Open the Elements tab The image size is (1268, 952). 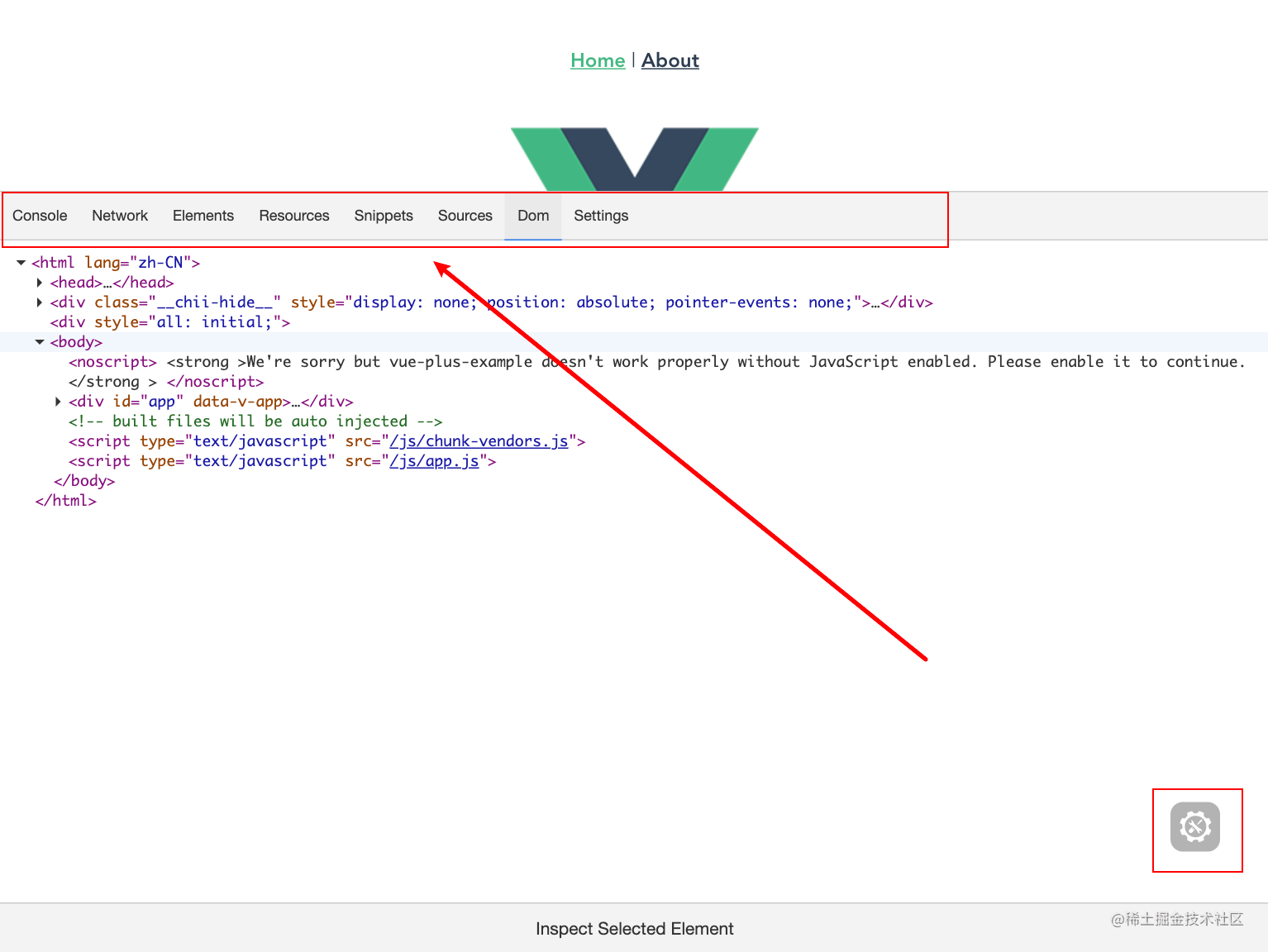203,216
